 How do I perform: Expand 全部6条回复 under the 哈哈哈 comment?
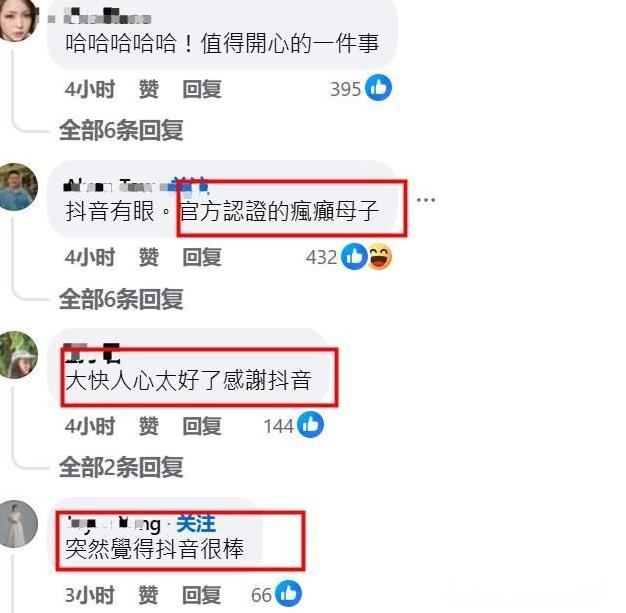click(121, 130)
